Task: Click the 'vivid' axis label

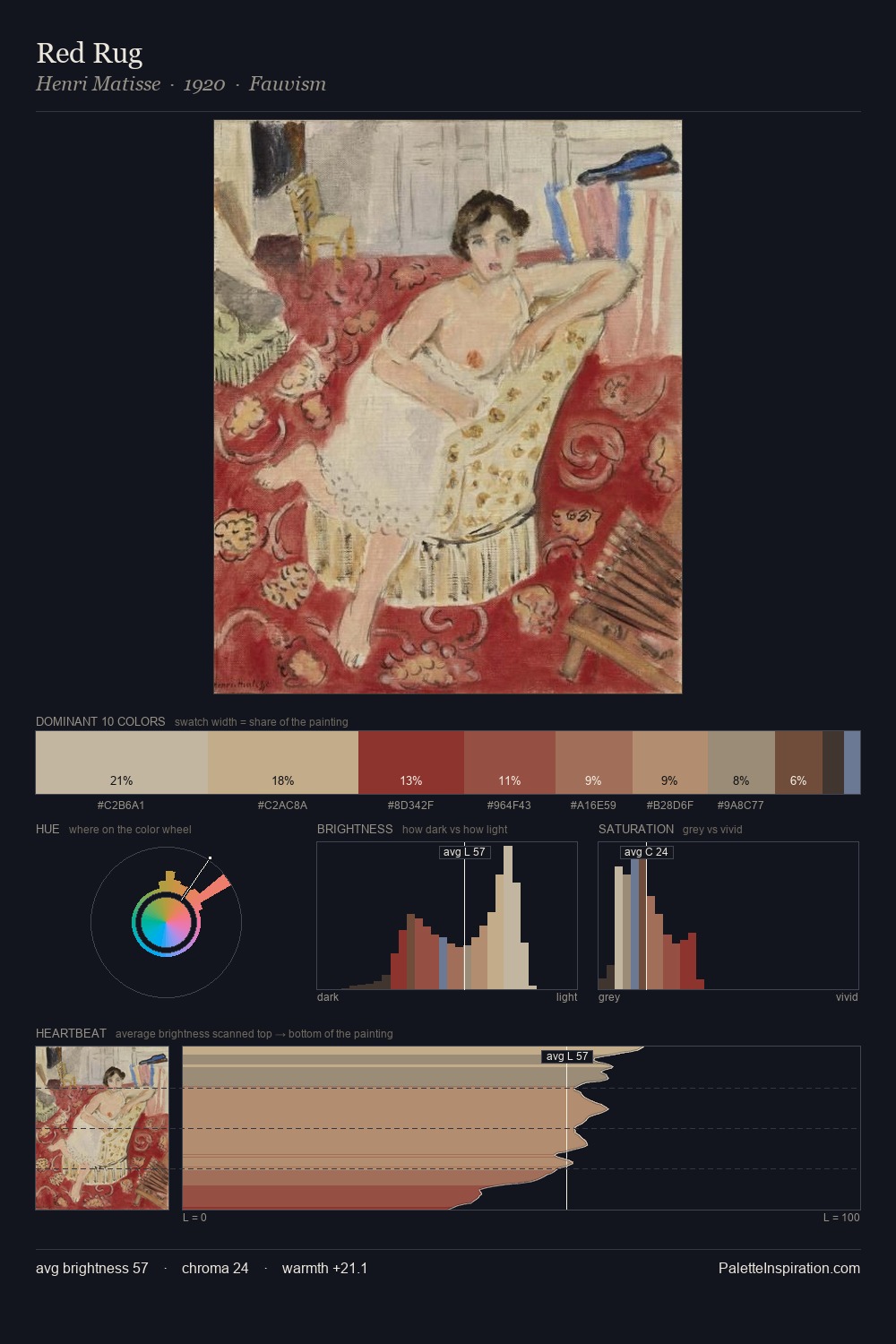Action: (847, 997)
